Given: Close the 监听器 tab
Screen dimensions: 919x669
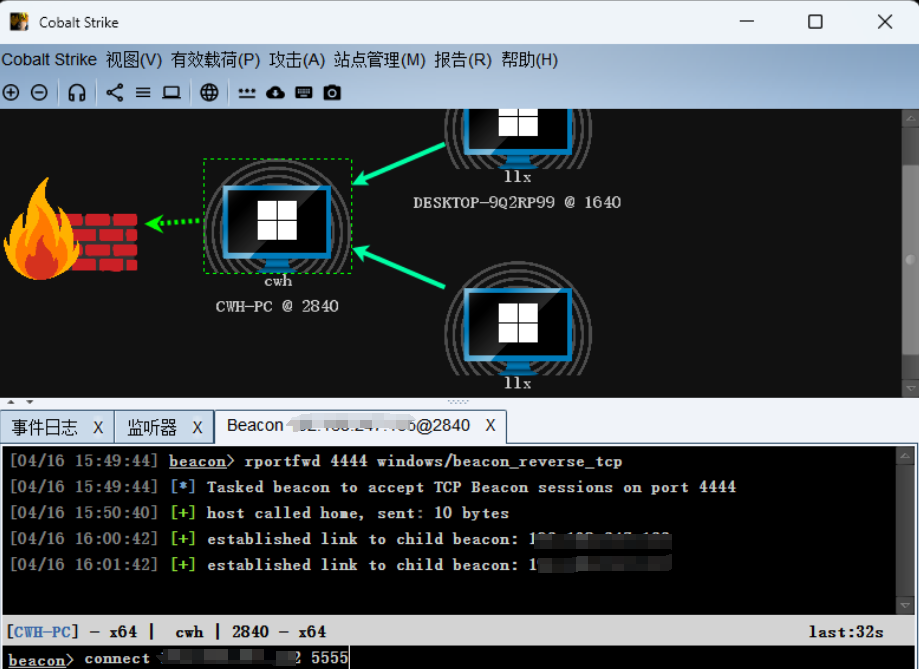Looking at the screenshot, I should click(198, 428).
